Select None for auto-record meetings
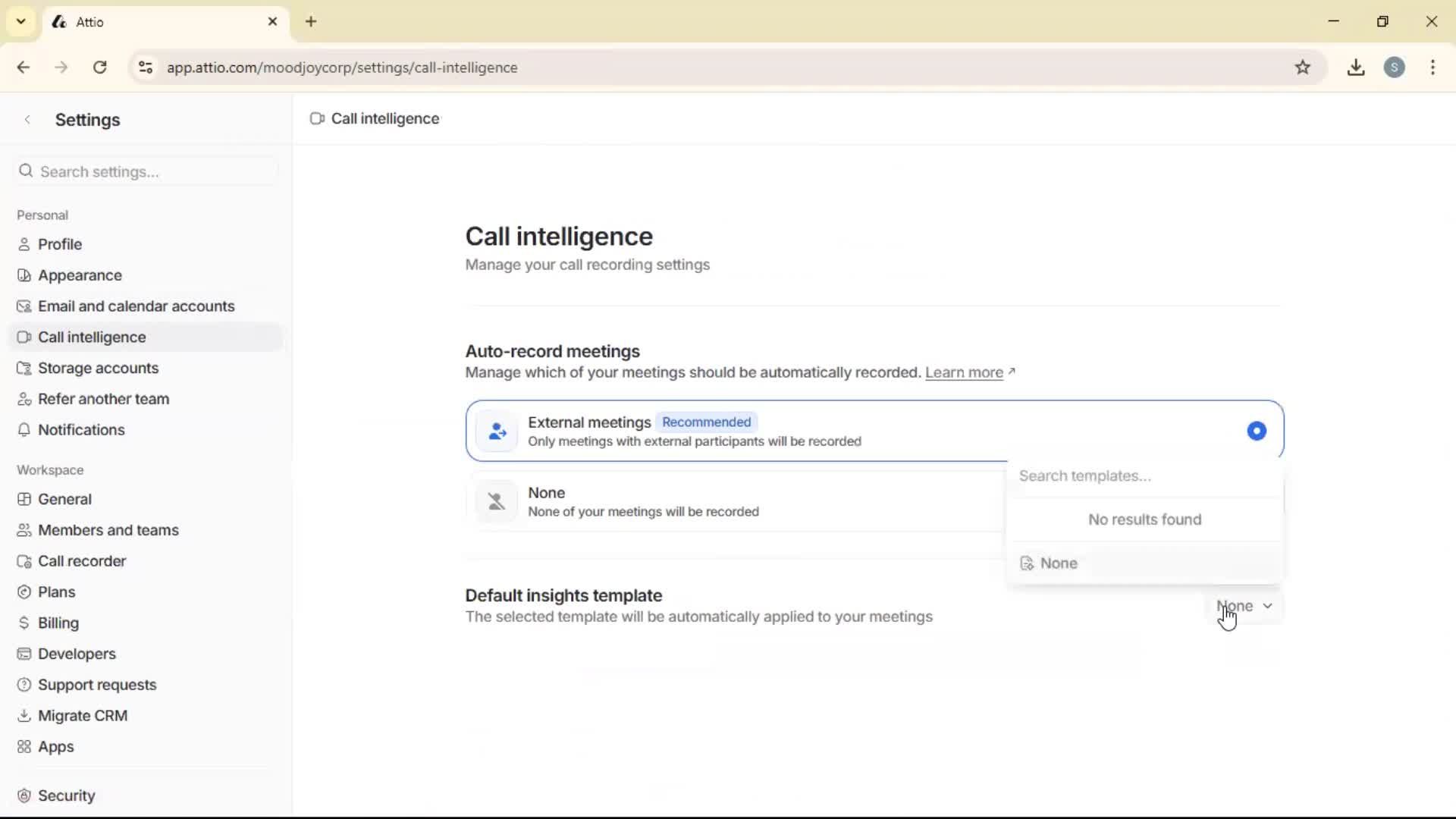The height and width of the screenshot is (819, 1456). point(682,500)
